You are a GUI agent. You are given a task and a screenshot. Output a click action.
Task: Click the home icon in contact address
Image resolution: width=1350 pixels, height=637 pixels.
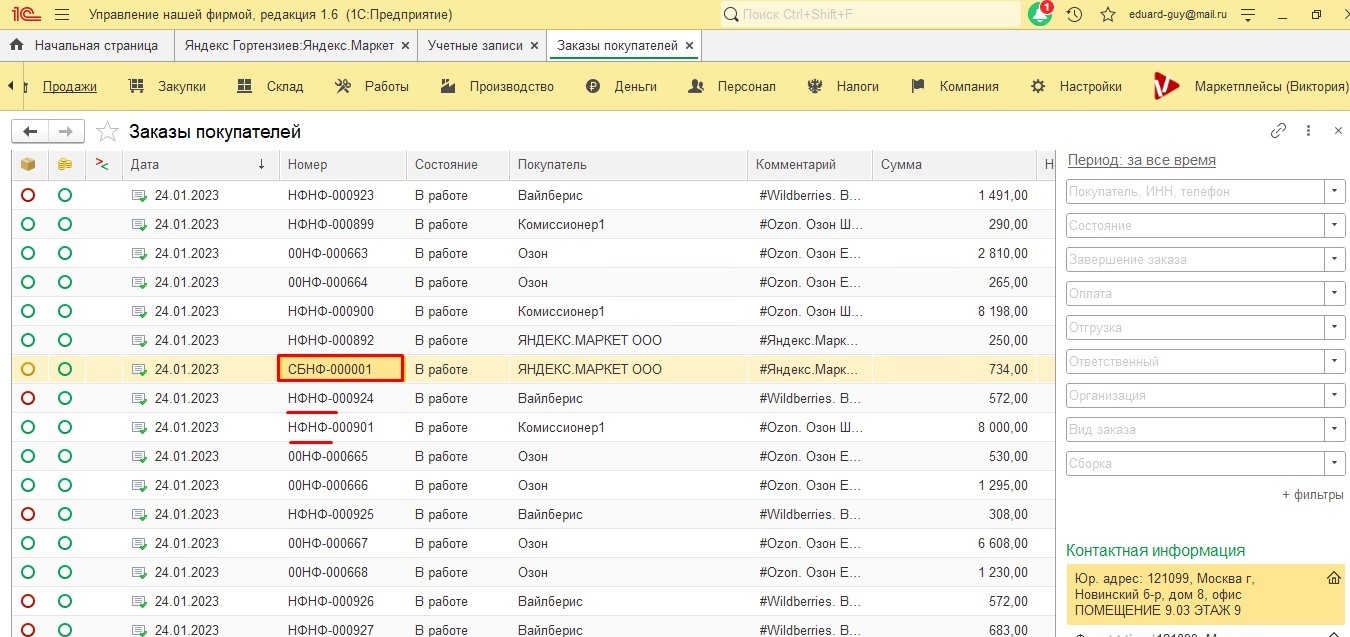point(1333,578)
